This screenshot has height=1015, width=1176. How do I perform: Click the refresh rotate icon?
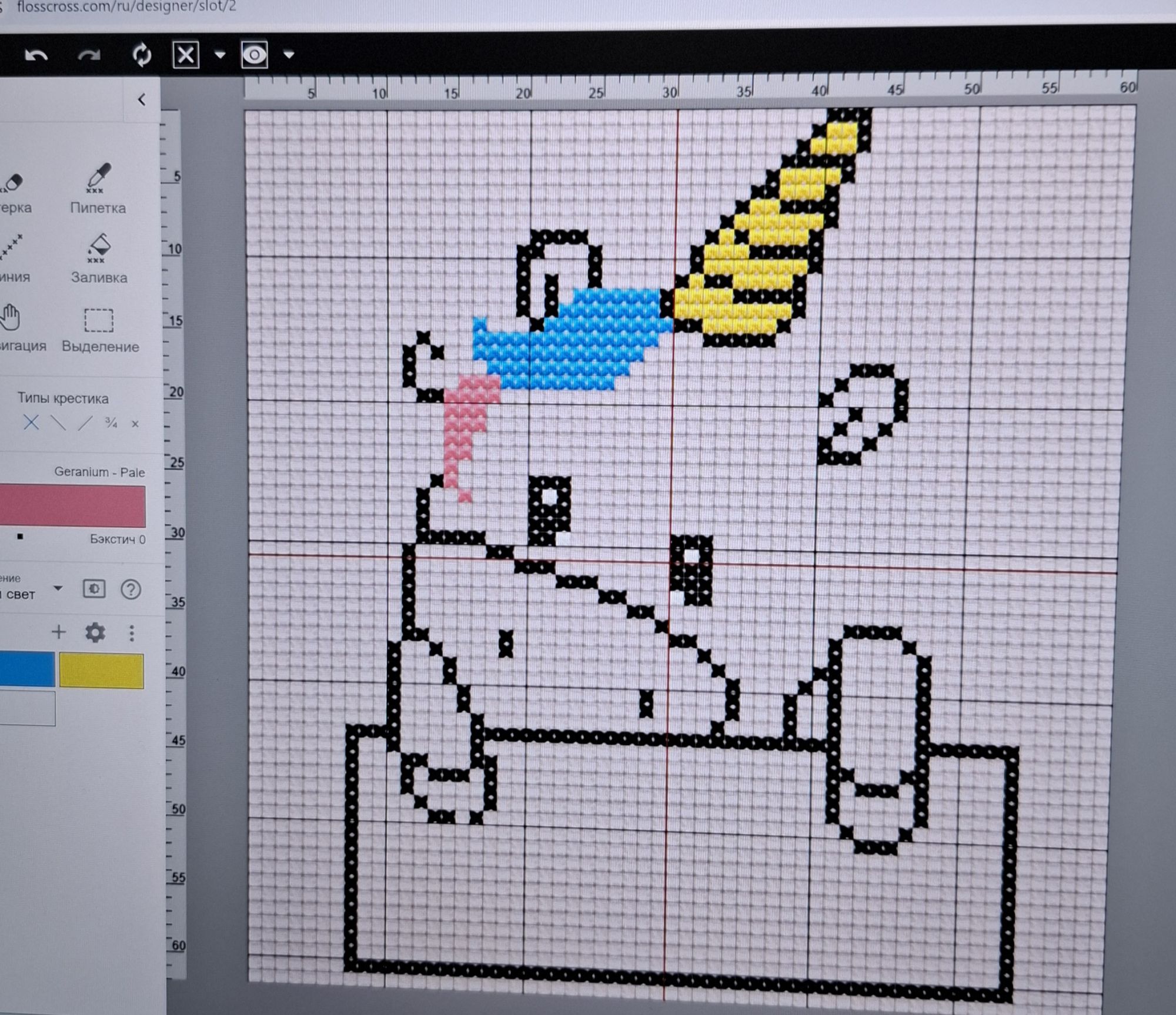[x=142, y=55]
